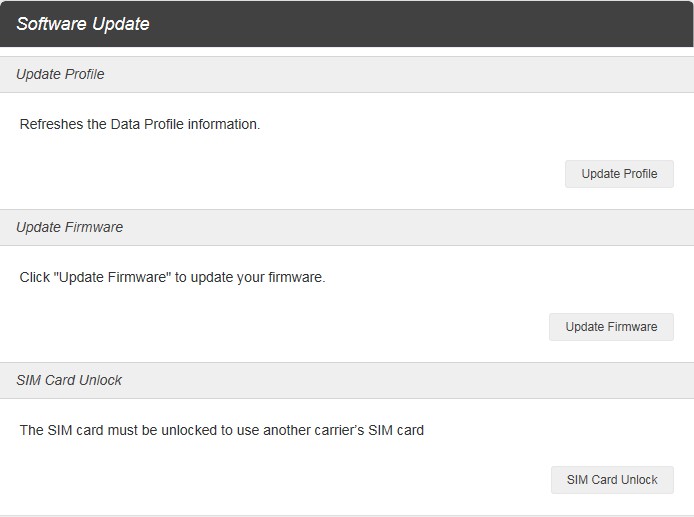This screenshot has width=694, height=517.
Task: Click the words 'Data Profile' in description
Action: (147, 124)
